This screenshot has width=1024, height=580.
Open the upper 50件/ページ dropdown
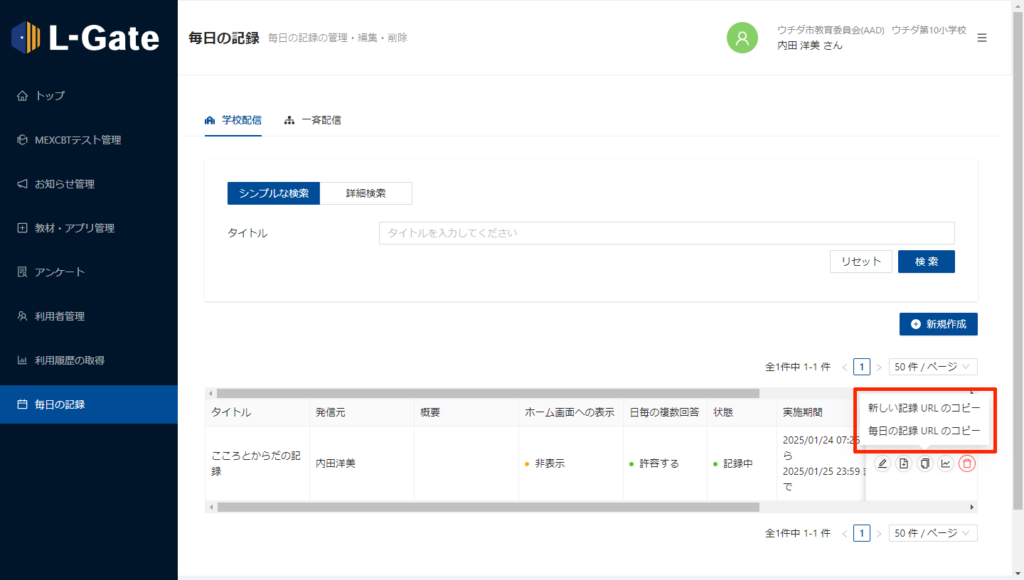pyautogui.click(x=933, y=367)
